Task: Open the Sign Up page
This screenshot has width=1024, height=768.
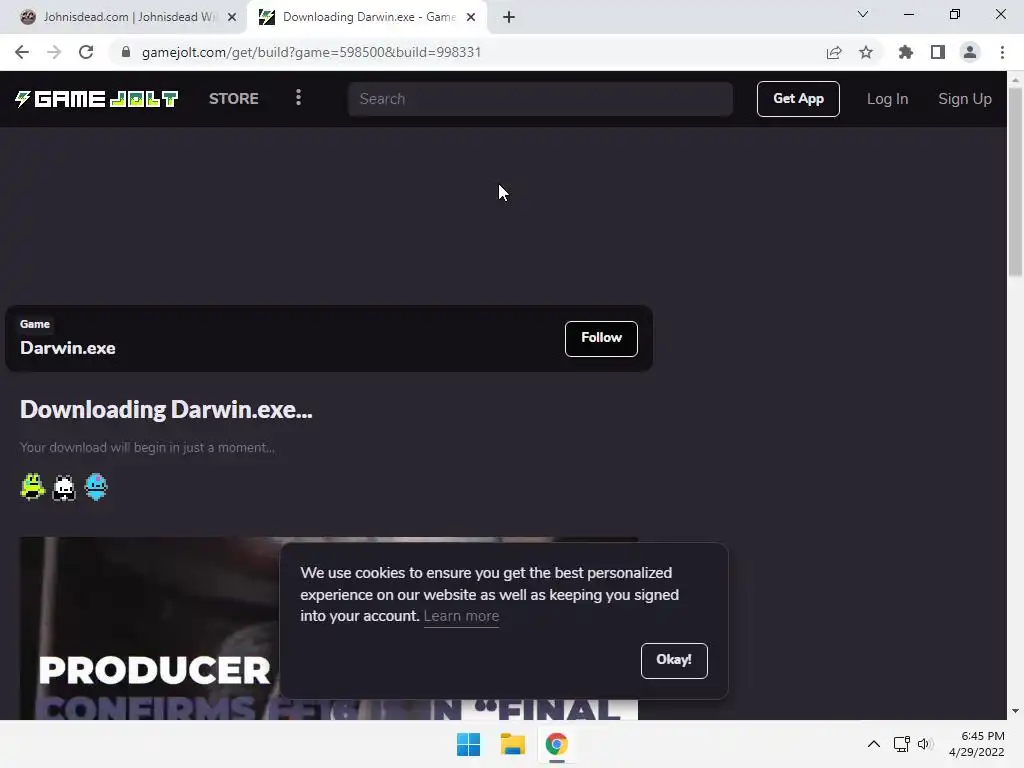Action: [965, 99]
